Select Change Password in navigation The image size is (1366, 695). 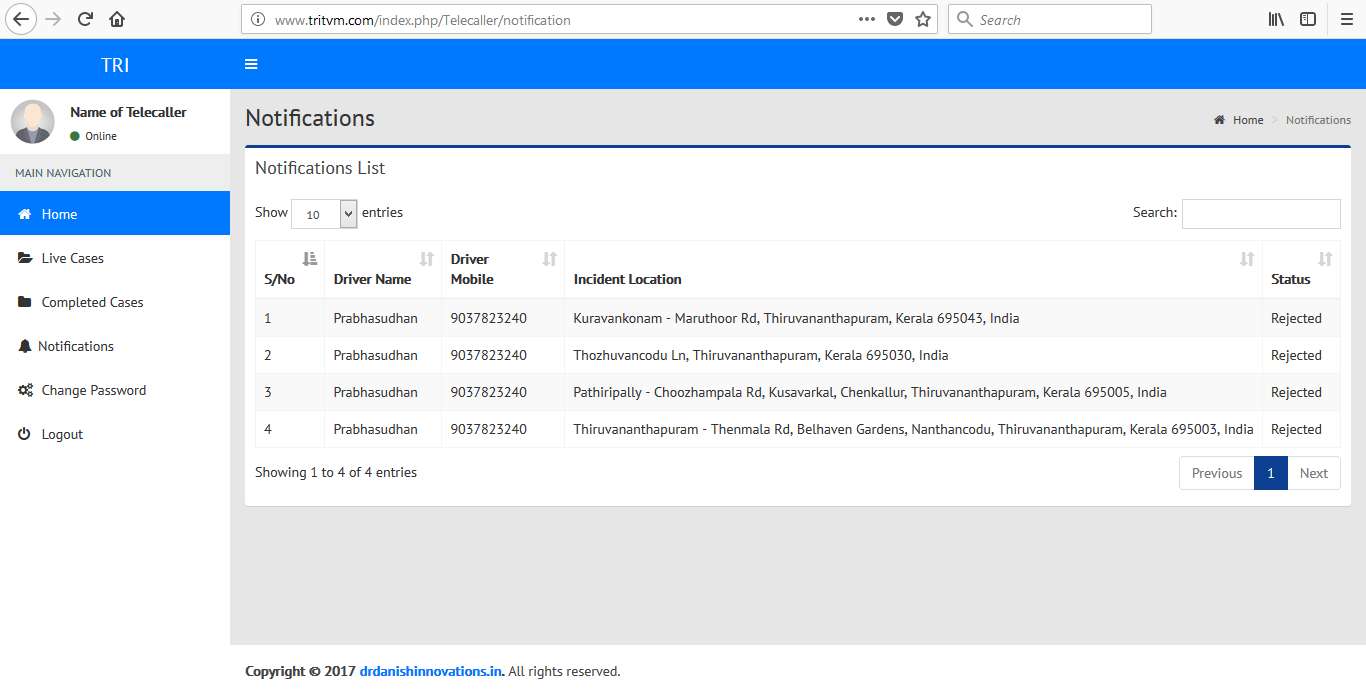pyautogui.click(x=93, y=390)
